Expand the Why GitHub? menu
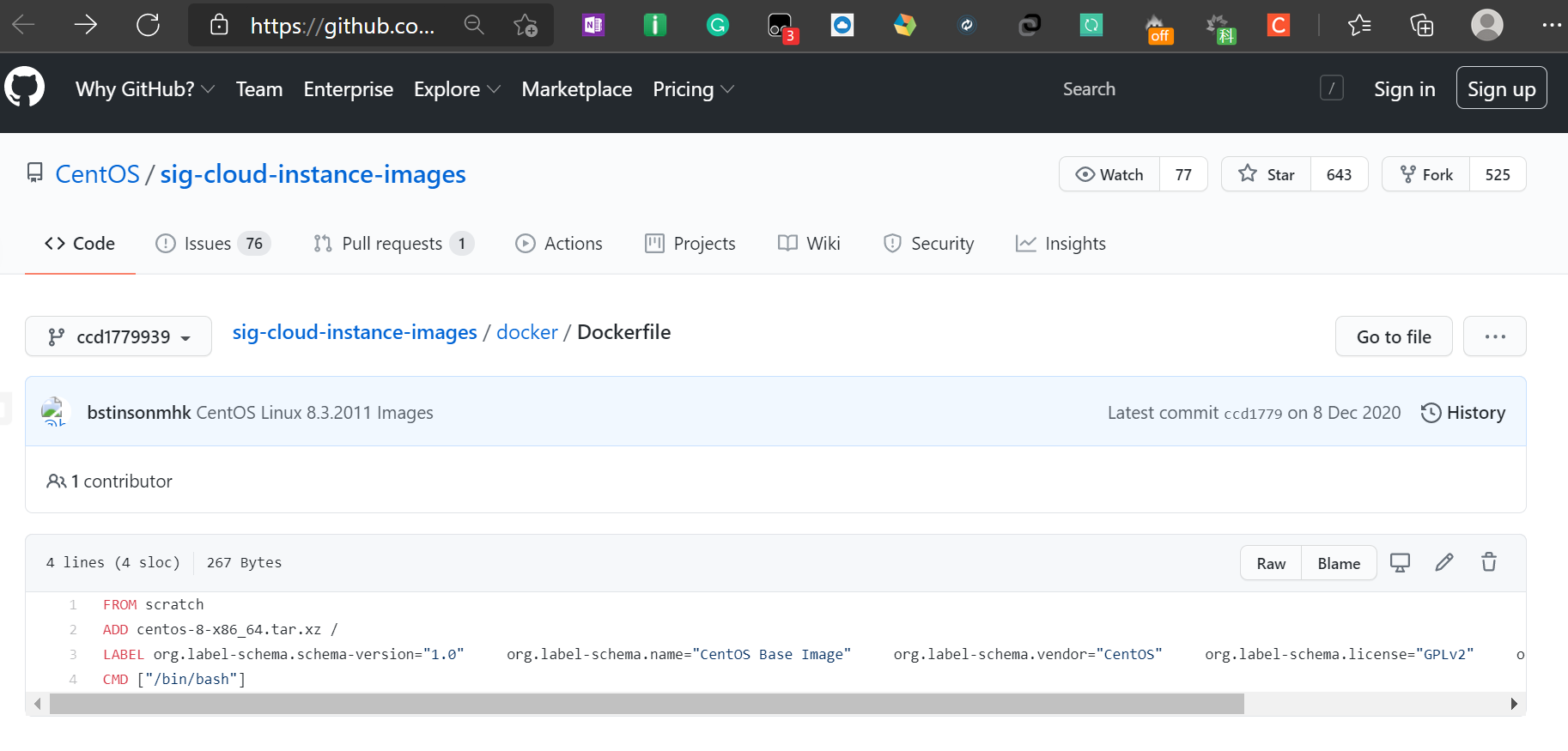 click(x=145, y=89)
